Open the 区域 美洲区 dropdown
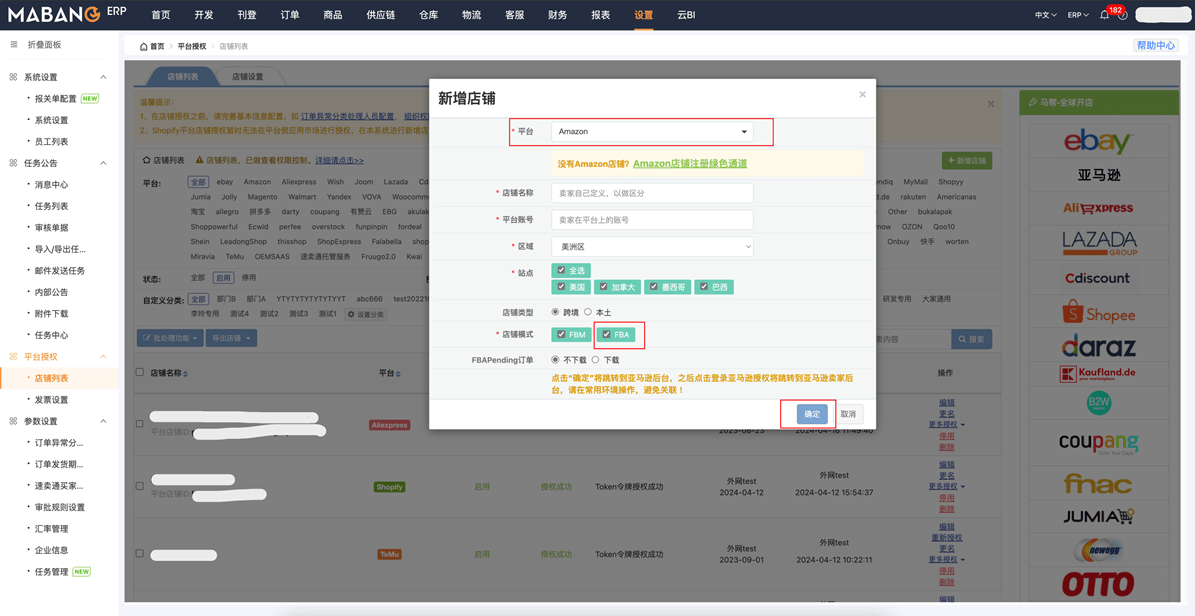 pos(651,247)
